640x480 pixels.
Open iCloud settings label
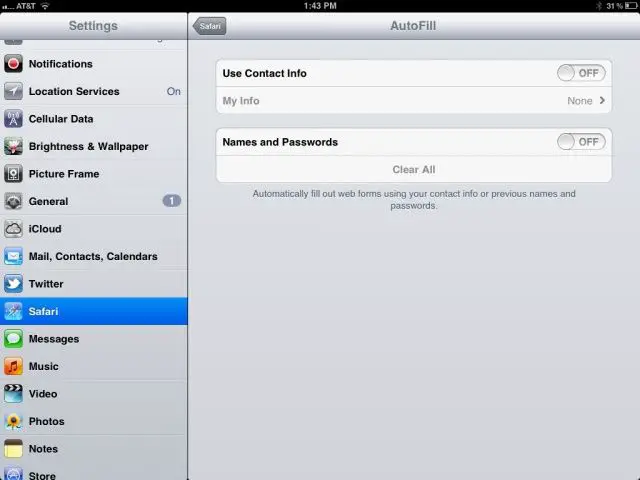pyautogui.click(x=45, y=229)
